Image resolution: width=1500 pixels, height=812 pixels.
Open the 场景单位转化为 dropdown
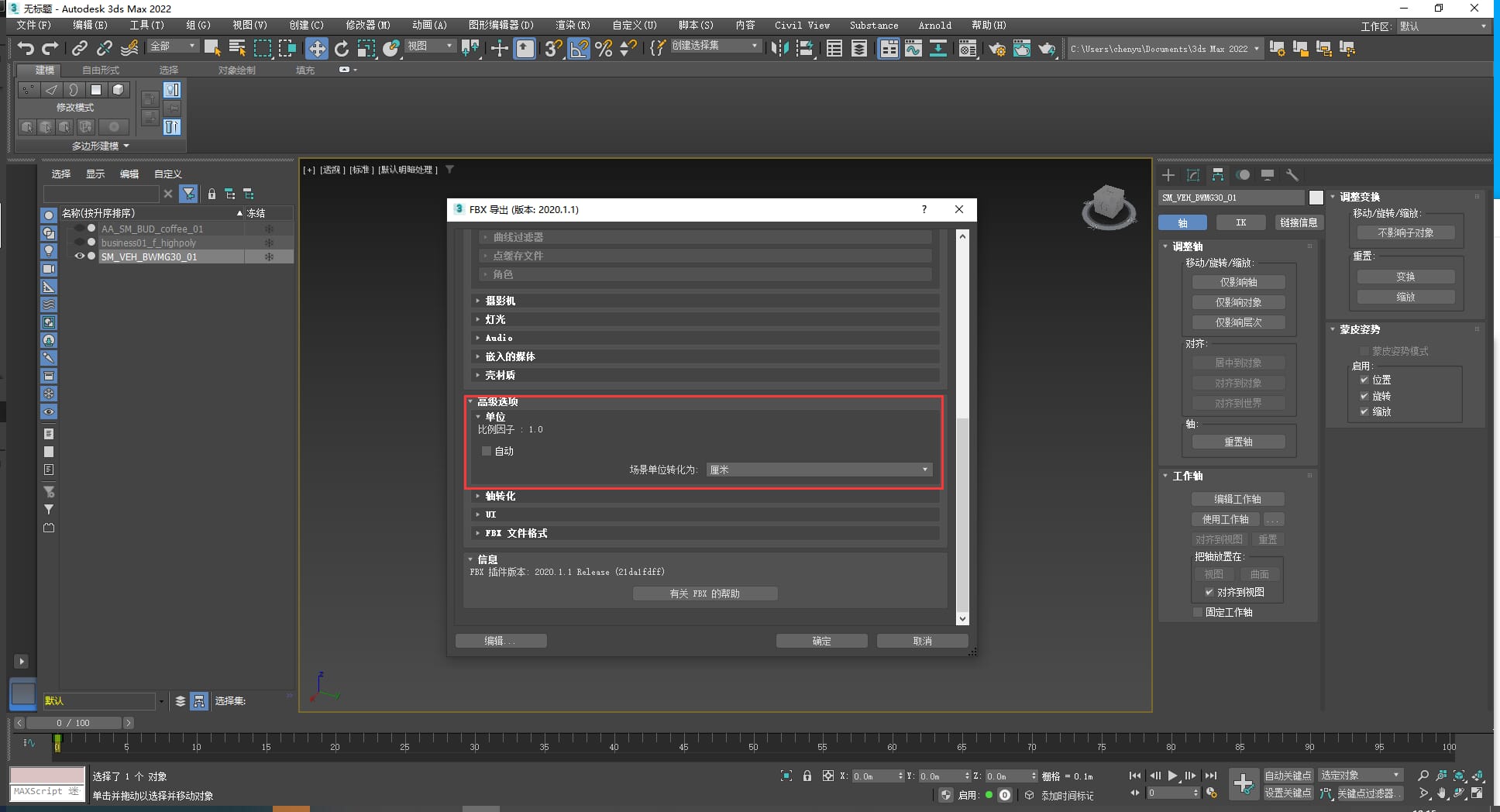(819, 470)
